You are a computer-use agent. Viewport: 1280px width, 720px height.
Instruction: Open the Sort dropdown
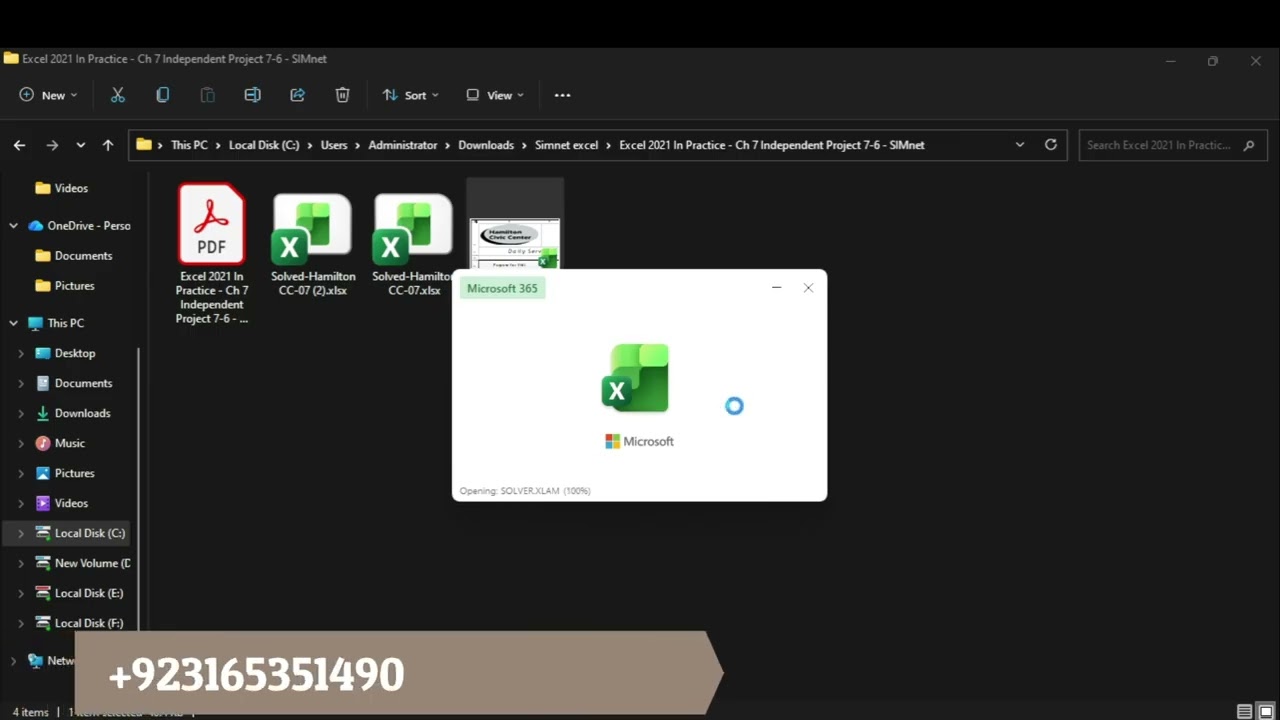410,95
